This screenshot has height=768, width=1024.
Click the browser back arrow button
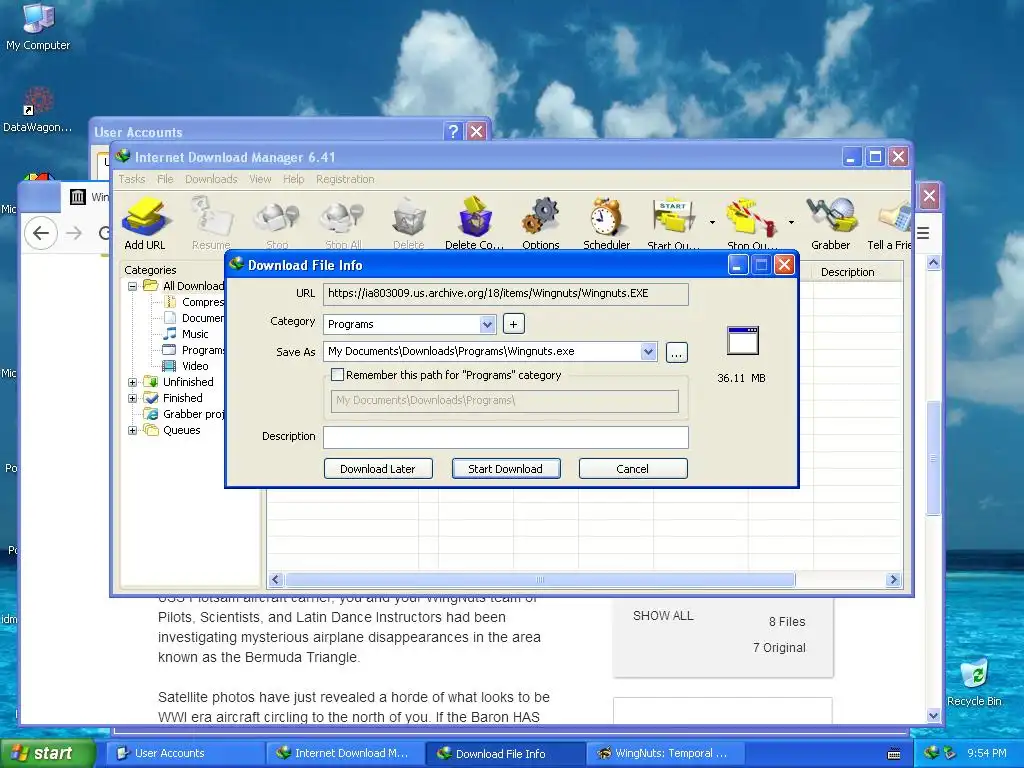[x=41, y=233]
